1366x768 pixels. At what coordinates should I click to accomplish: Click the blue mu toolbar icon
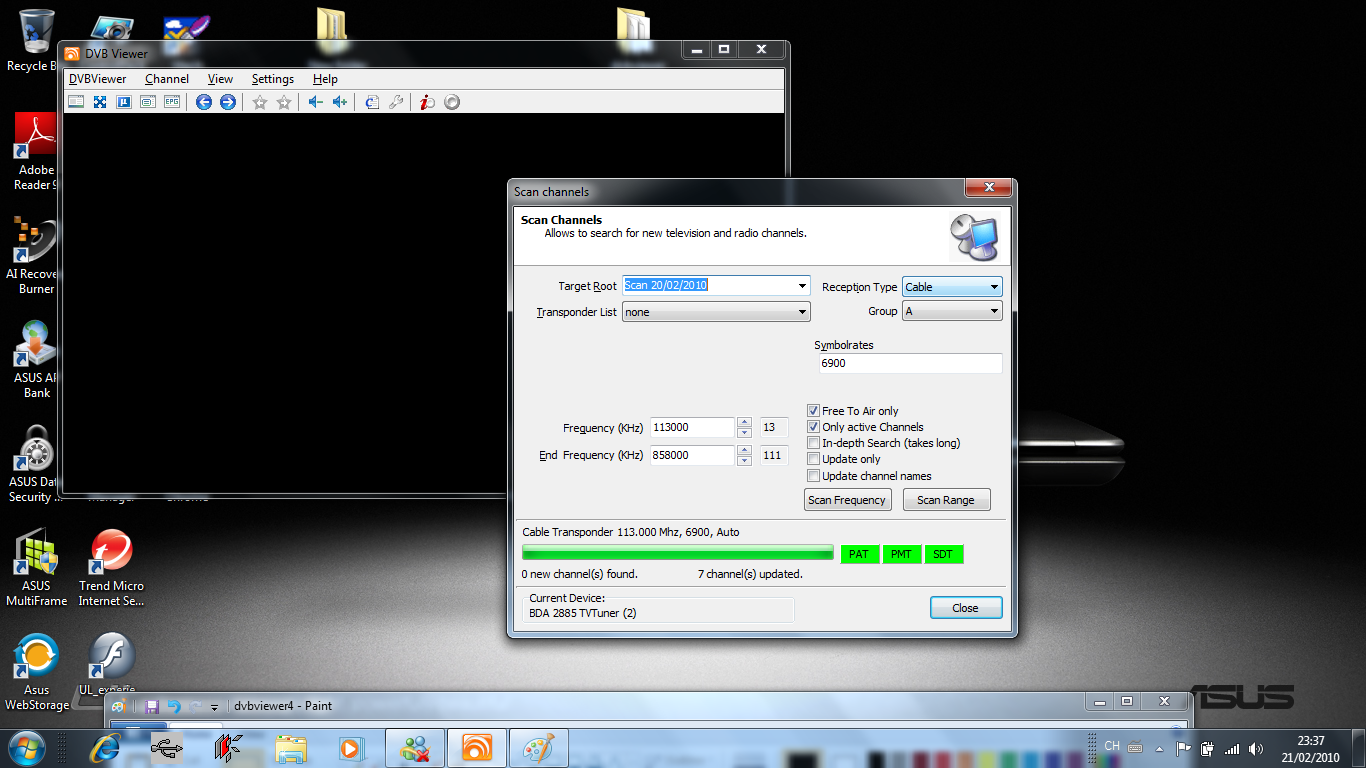124,102
